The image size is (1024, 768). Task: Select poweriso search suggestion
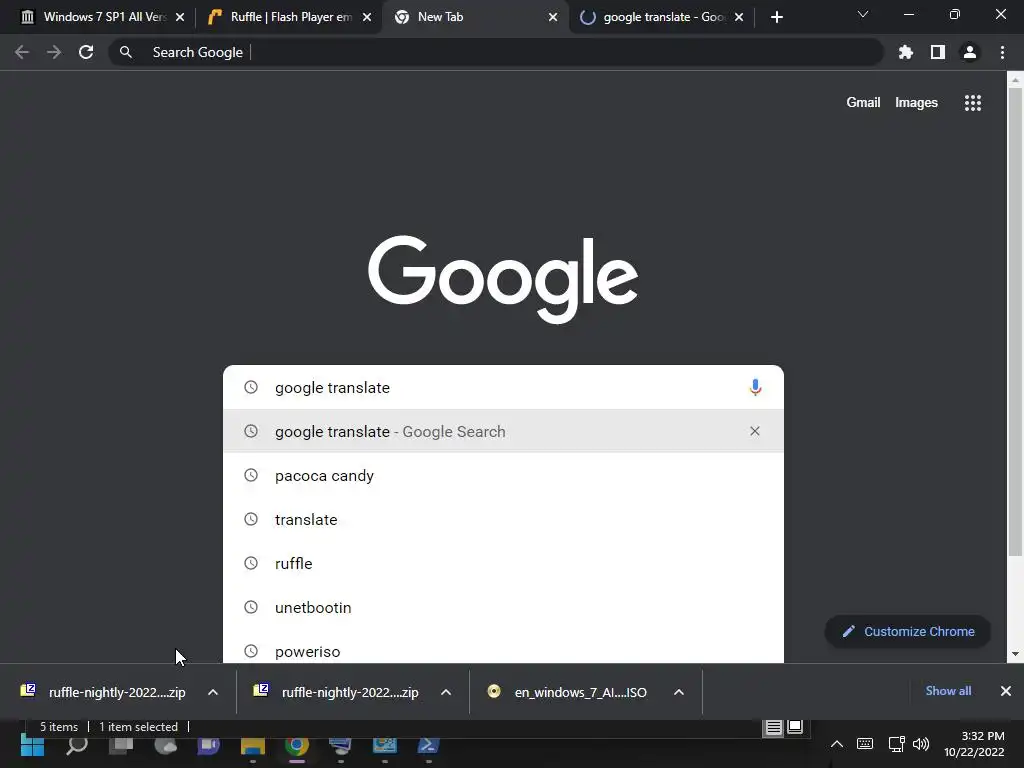tap(503, 650)
